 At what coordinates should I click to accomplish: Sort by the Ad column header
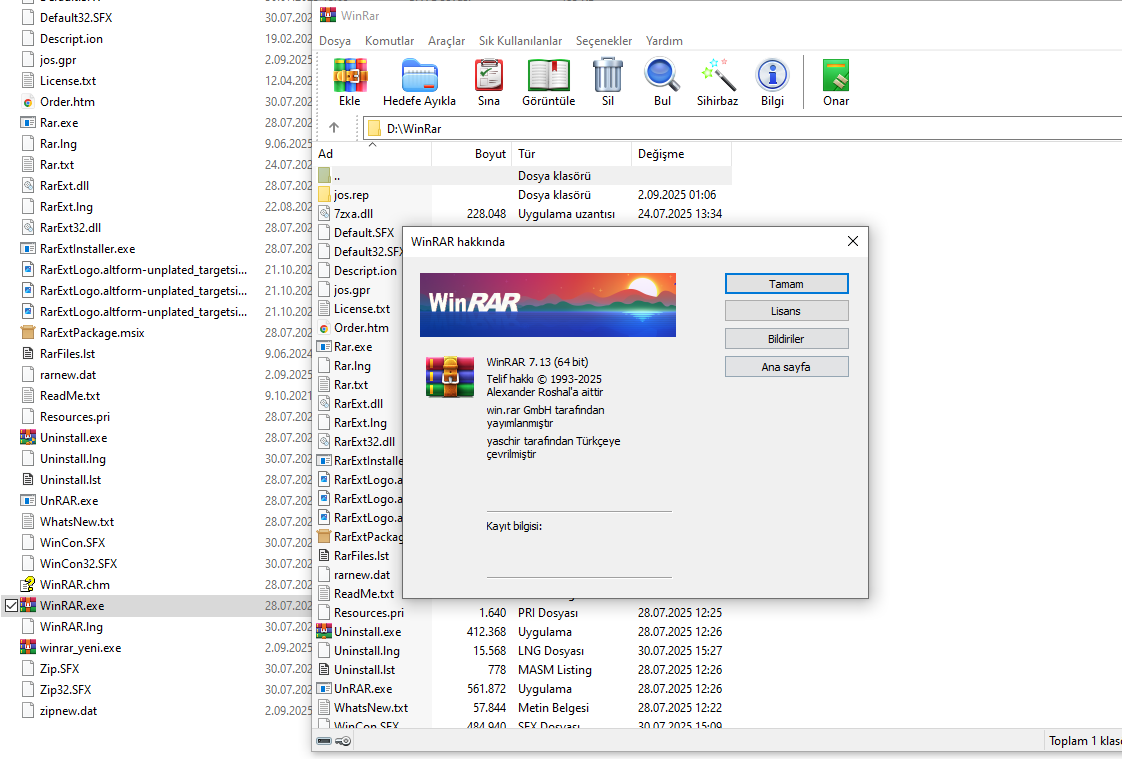pyautogui.click(x=374, y=154)
